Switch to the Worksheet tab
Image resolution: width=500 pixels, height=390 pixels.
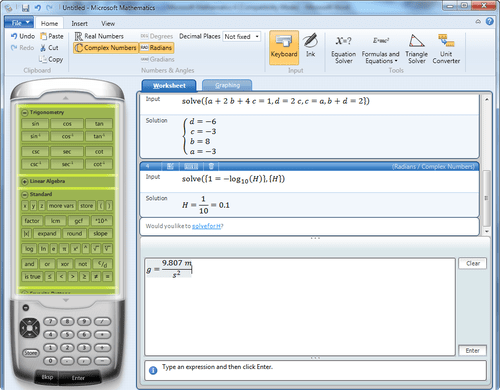pyautogui.click(x=169, y=86)
